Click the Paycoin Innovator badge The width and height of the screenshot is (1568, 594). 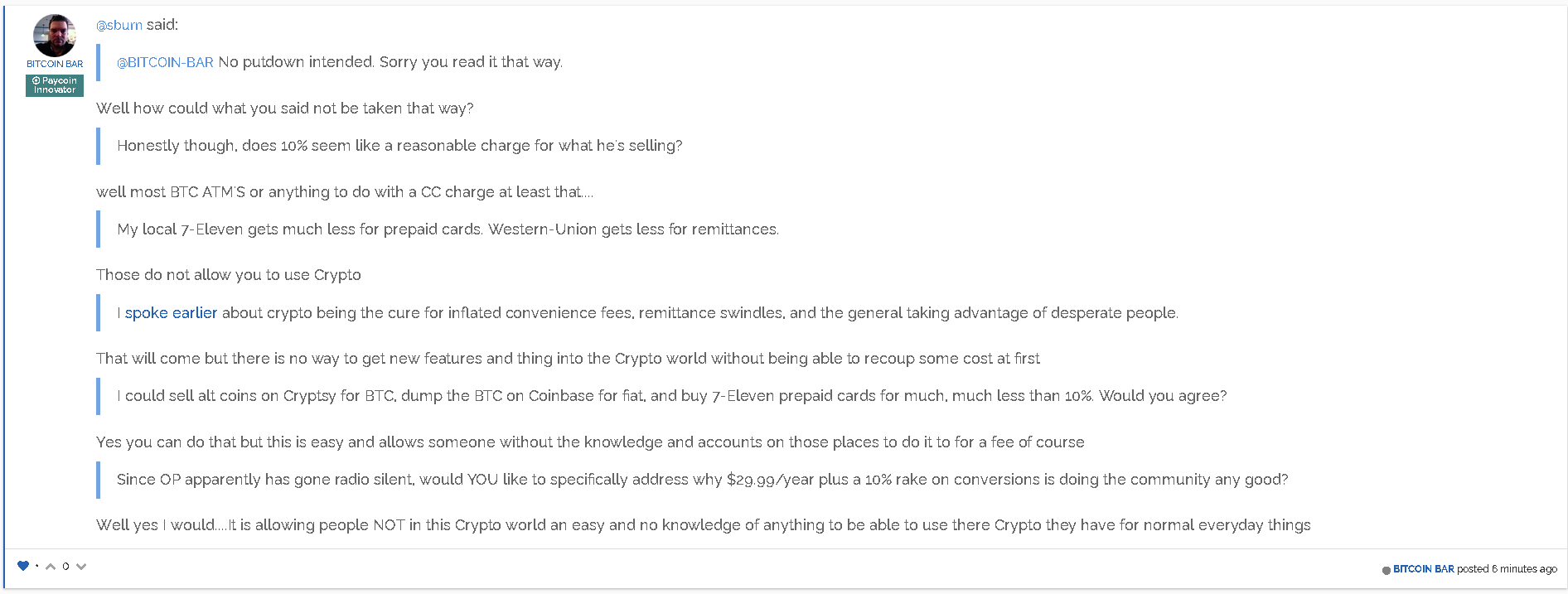click(55, 85)
